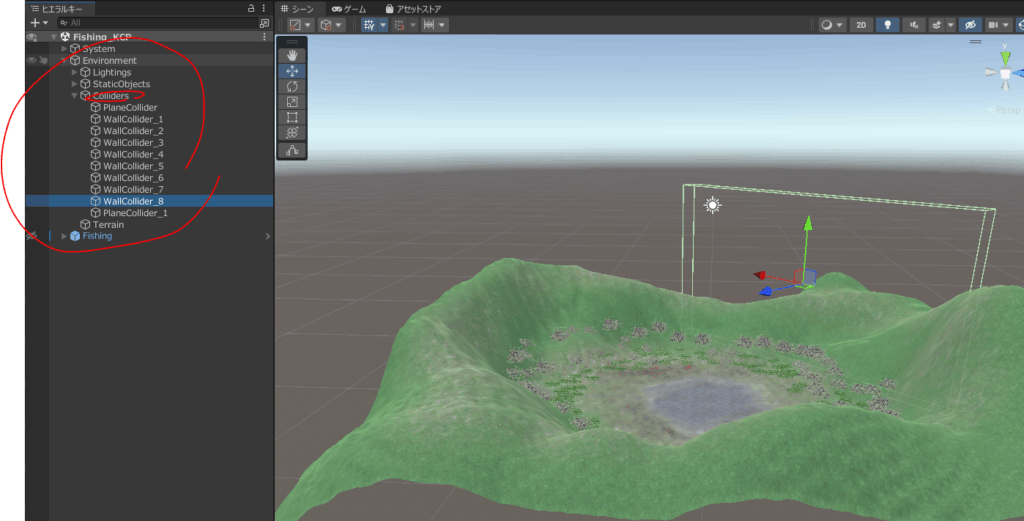Viewport: 1024px width, 521px height.
Task: Select the Scale tool
Action: pyautogui.click(x=292, y=102)
